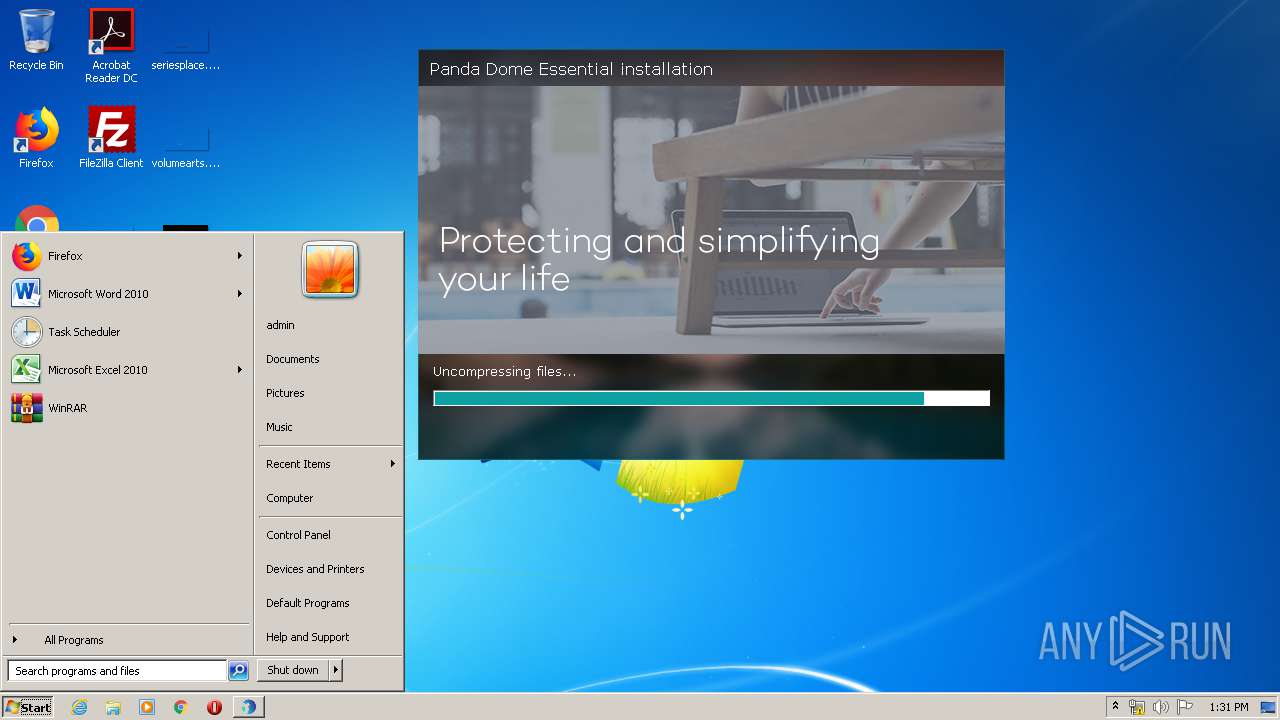Click the Microsoft Word 2010 icon
The image size is (1280, 720).
[27, 294]
